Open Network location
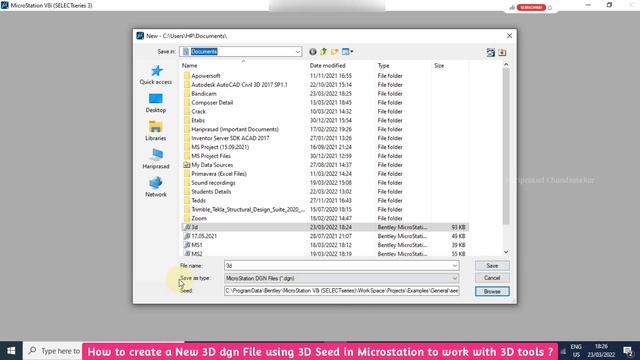Image resolution: width=640 pixels, height=360 pixels. (156, 187)
